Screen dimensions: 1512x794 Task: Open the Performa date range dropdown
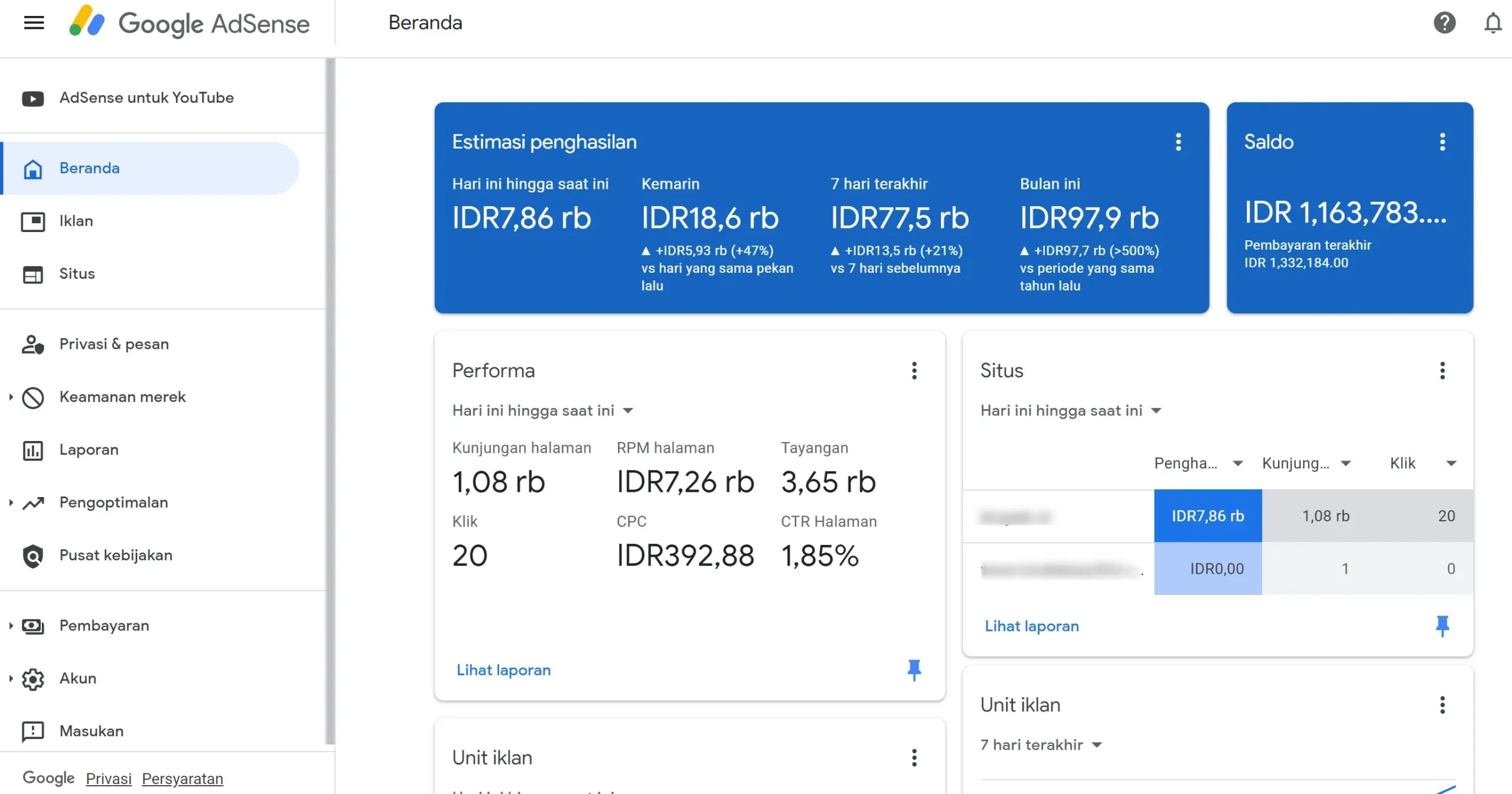point(542,411)
